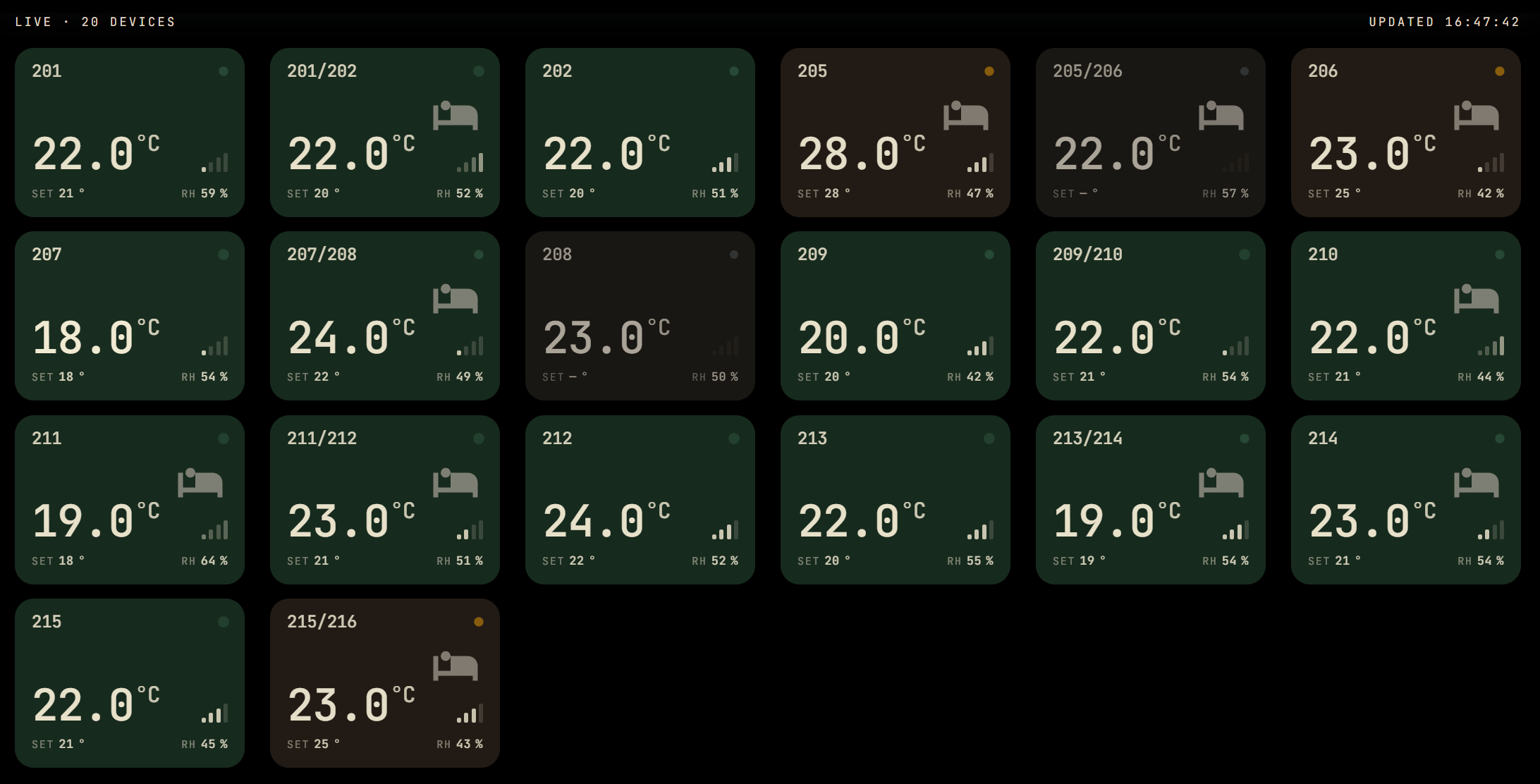The height and width of the screenshot is (784, 1540).
Task: Click the amber status dot on card 215/216
Action: coord(479,622)
